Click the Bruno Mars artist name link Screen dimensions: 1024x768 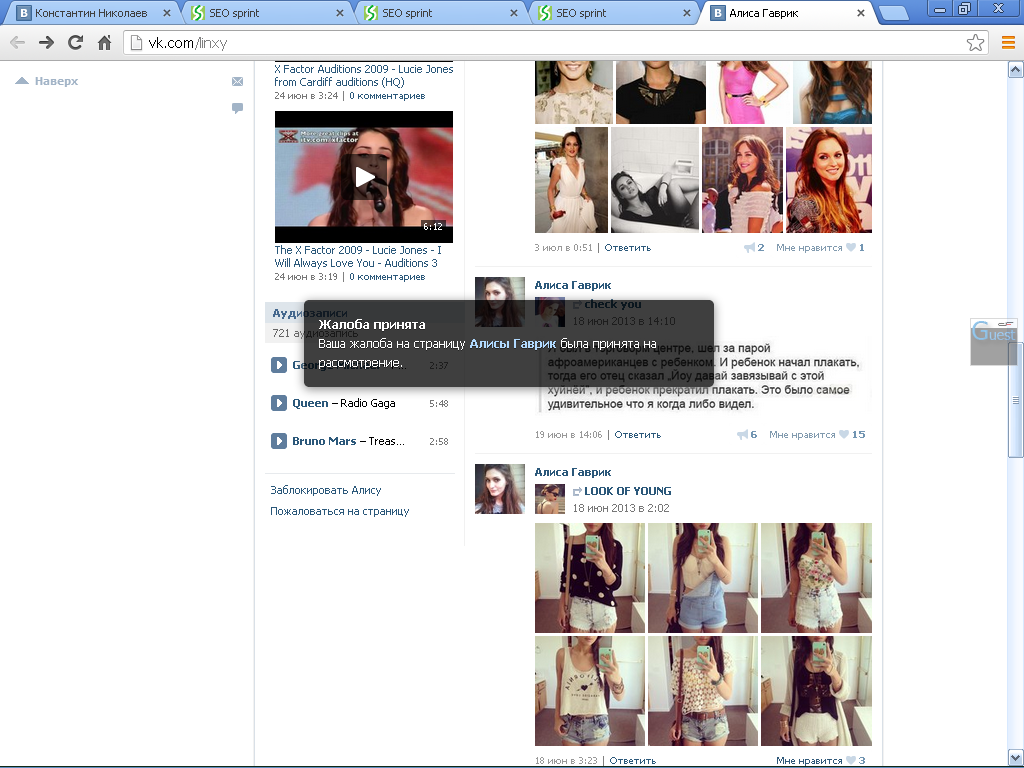click(324, 441)
